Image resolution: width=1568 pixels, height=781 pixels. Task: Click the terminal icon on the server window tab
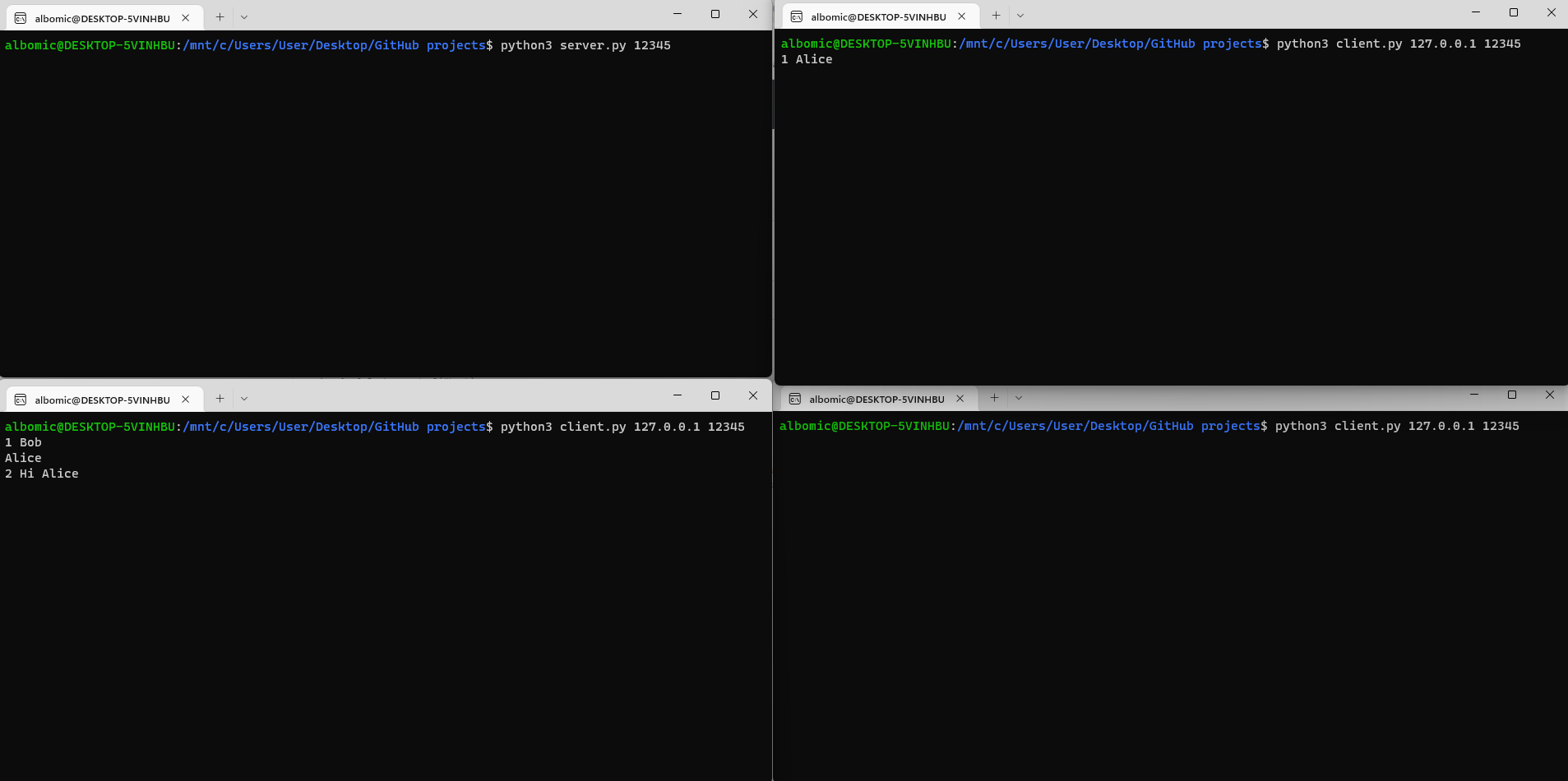[21, 17]
